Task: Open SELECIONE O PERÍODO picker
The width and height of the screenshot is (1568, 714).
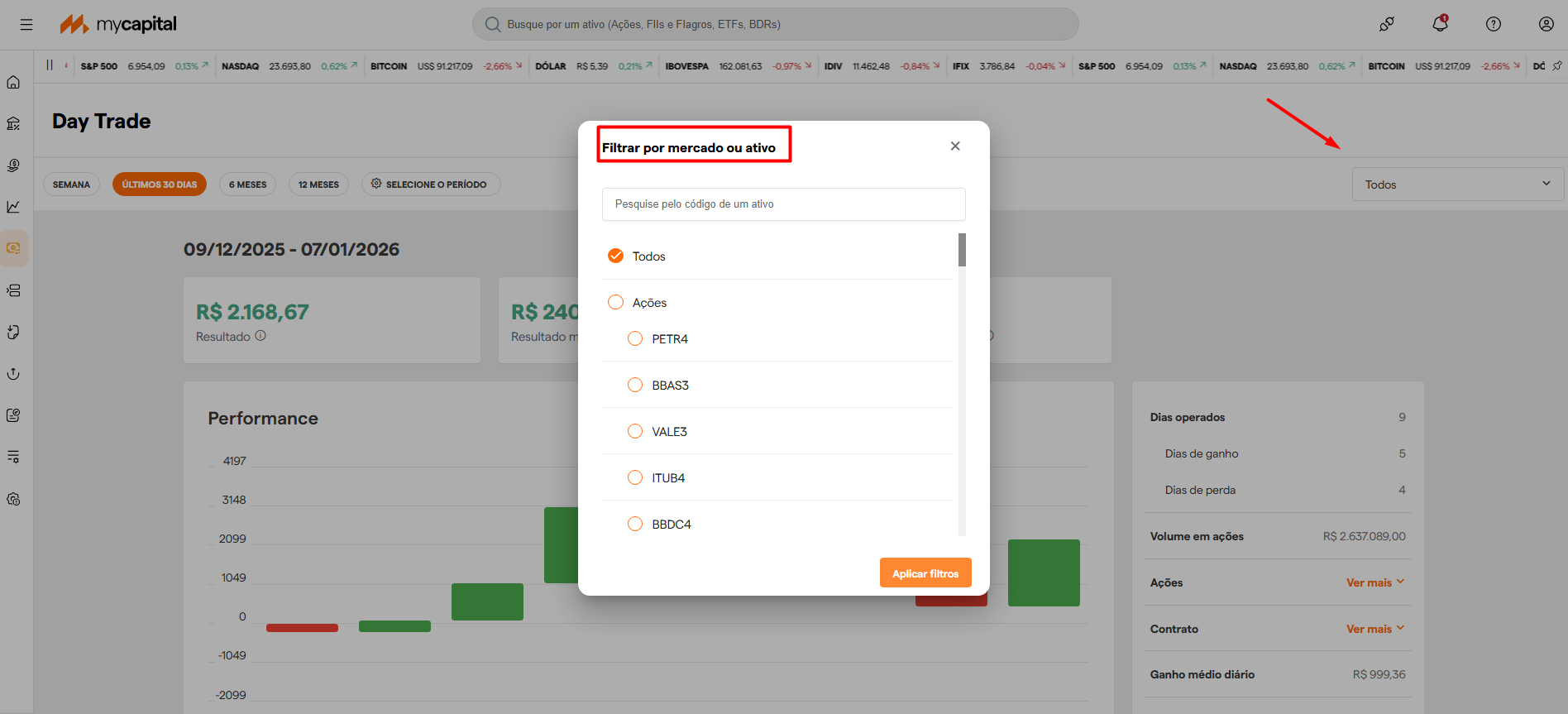Action: (x=431, y=184)
